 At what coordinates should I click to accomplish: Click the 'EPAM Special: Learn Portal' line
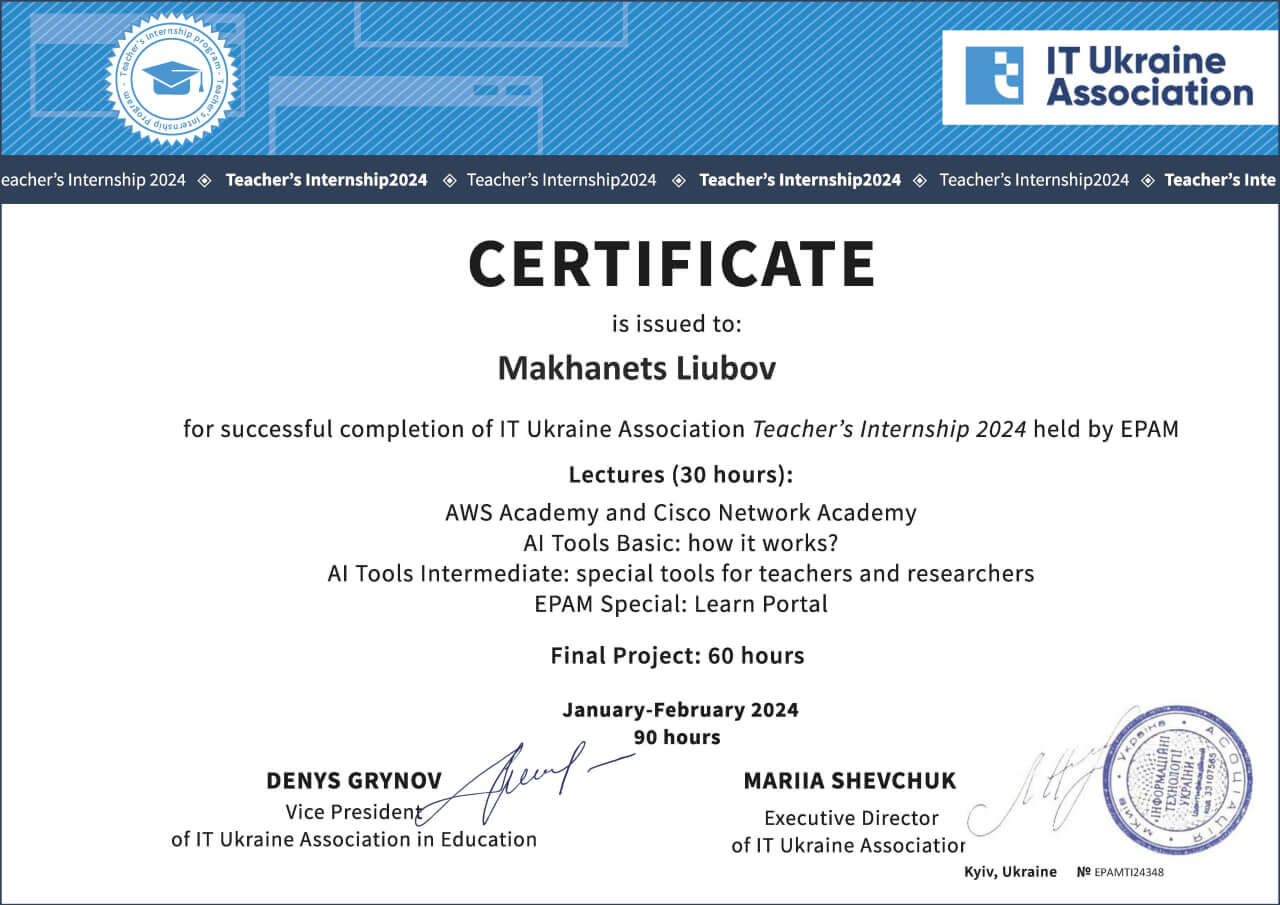[x=681, y=604]
